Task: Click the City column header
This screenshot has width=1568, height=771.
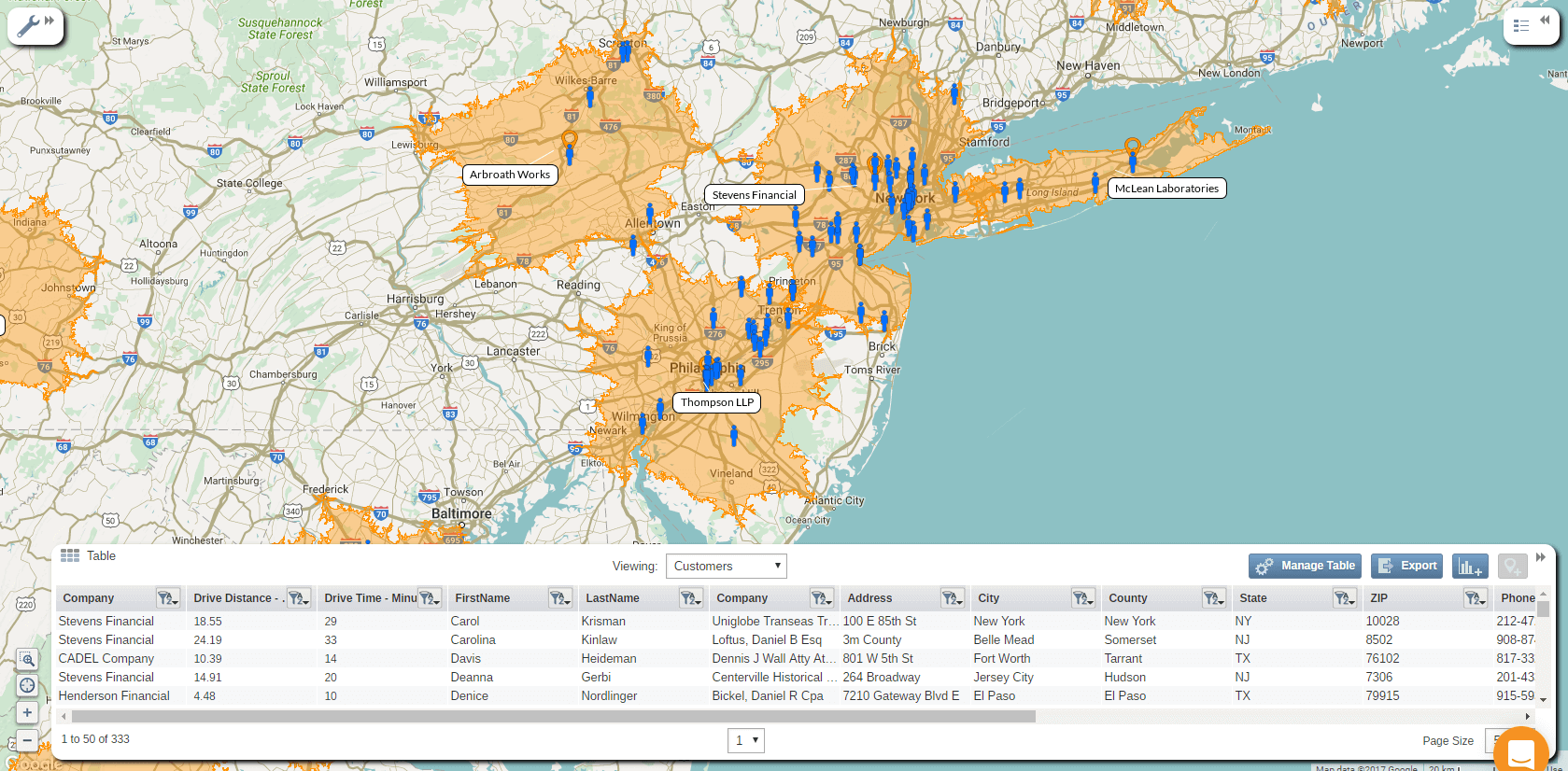Action: [988, 598]
